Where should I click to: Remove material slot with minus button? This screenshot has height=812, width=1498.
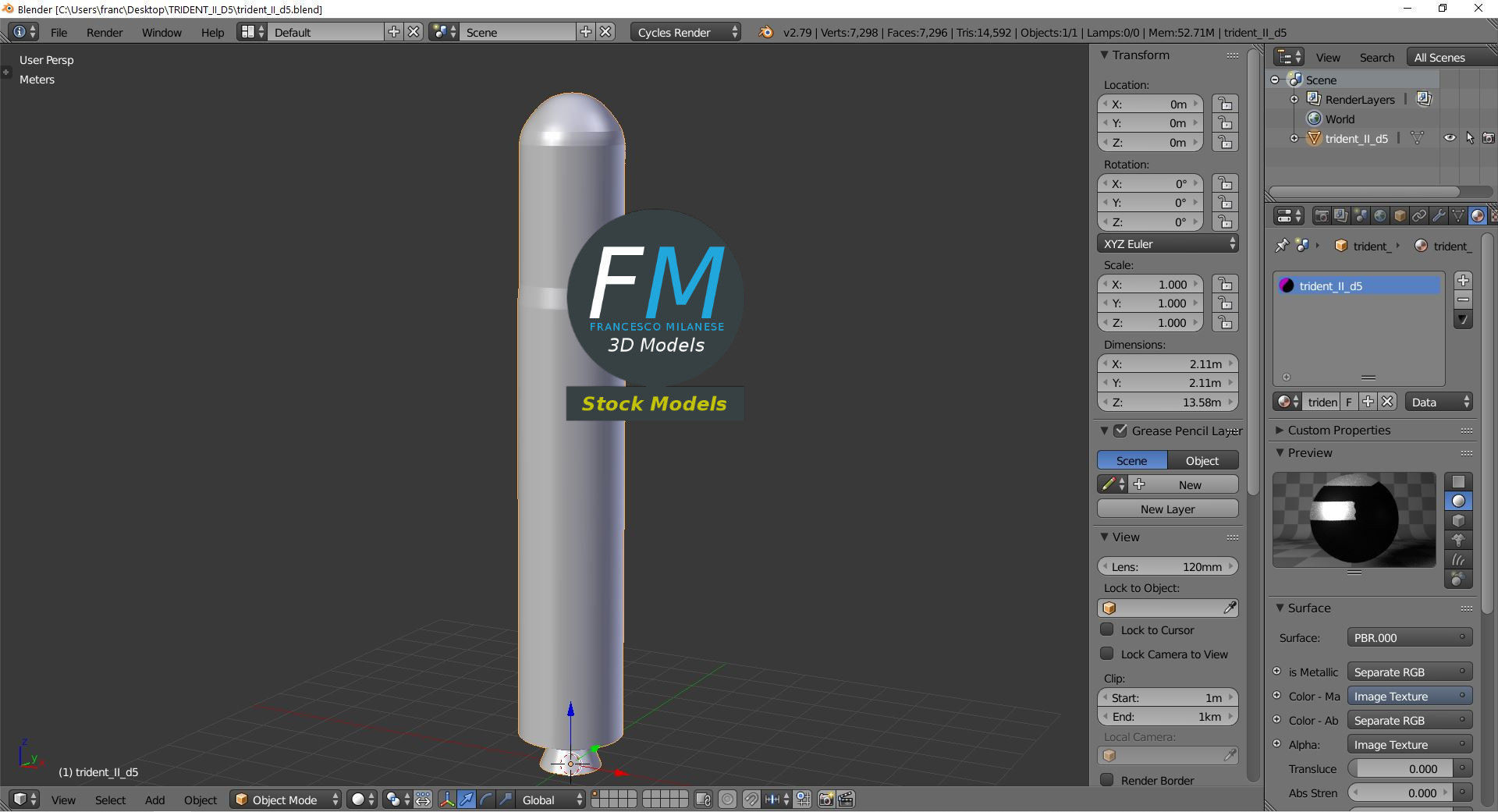coord(1463,300)
